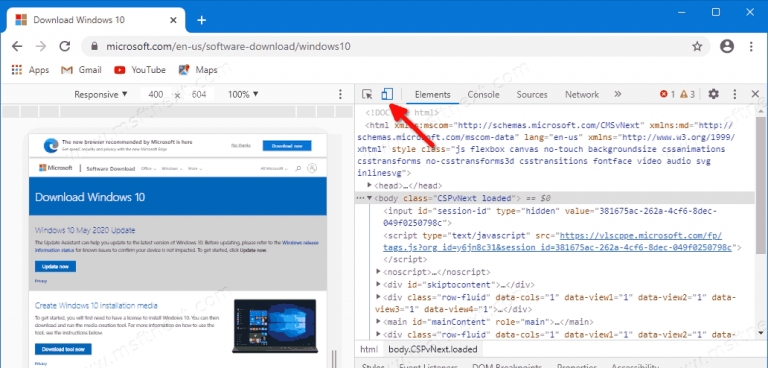Switch to the Elements tab
This screenshot has height=368, width=768.
pyautogui.click(x=432, y=95)
